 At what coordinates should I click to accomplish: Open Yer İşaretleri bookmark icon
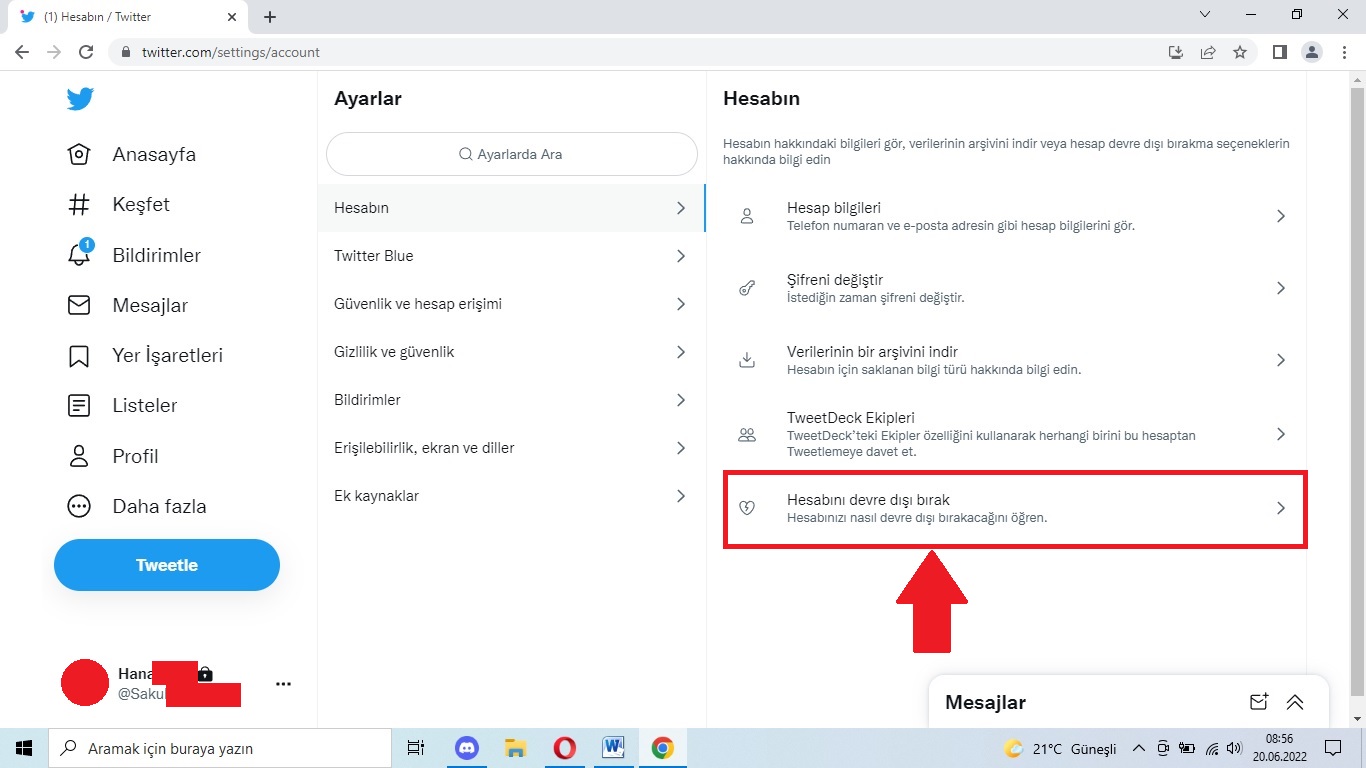coord(79,355)
